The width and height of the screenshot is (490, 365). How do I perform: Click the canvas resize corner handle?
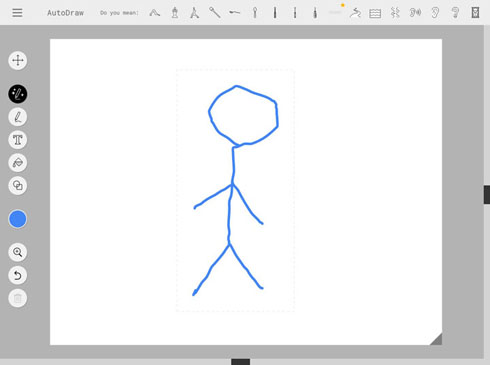point(437,339)
